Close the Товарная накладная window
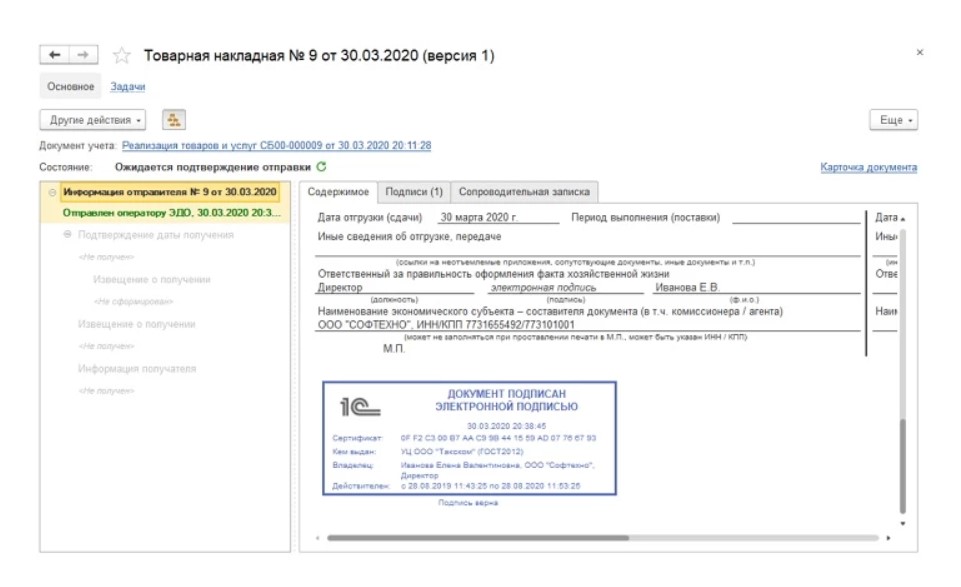 pos(919,53)
